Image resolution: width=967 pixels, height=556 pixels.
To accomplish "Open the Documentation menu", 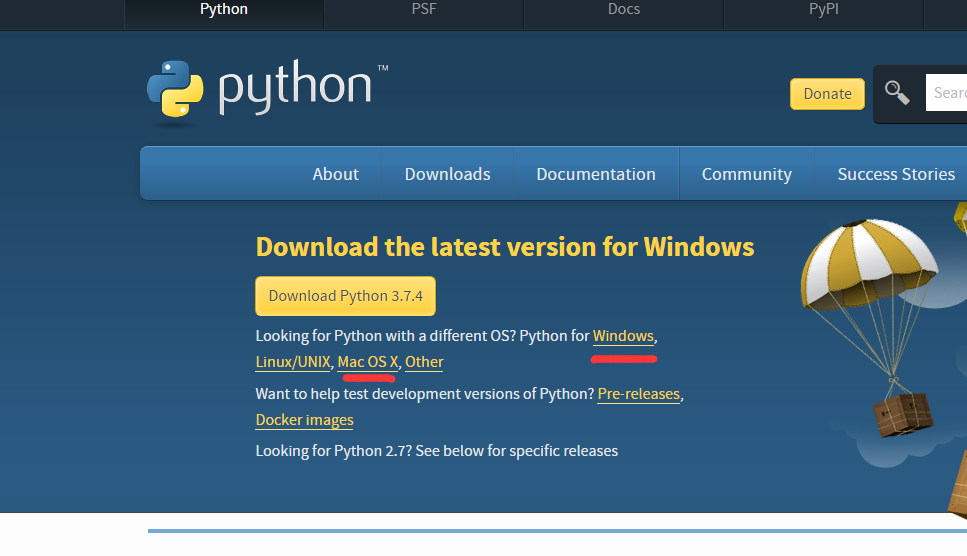I will click(596, 174).
